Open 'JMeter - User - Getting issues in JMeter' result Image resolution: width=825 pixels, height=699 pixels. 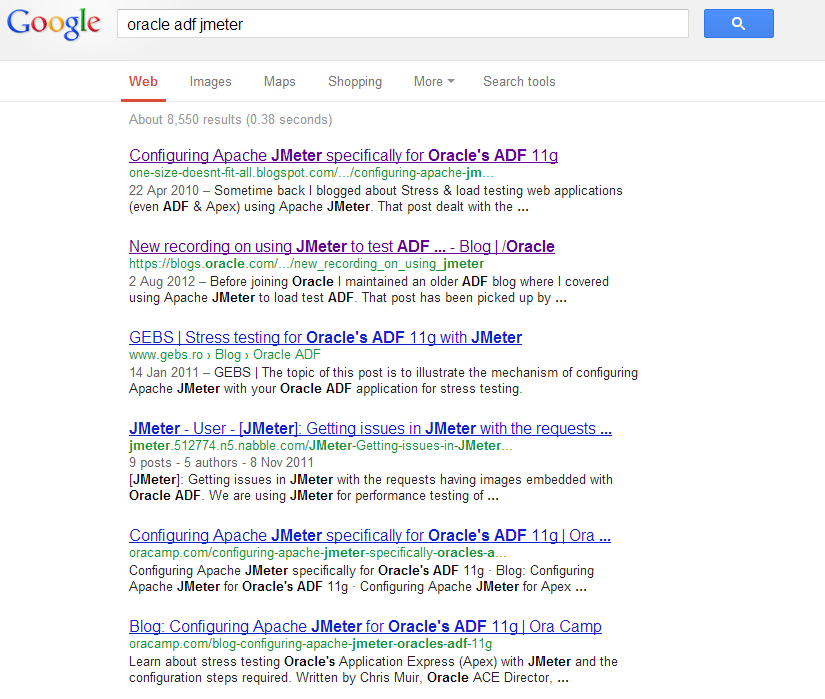370,429
